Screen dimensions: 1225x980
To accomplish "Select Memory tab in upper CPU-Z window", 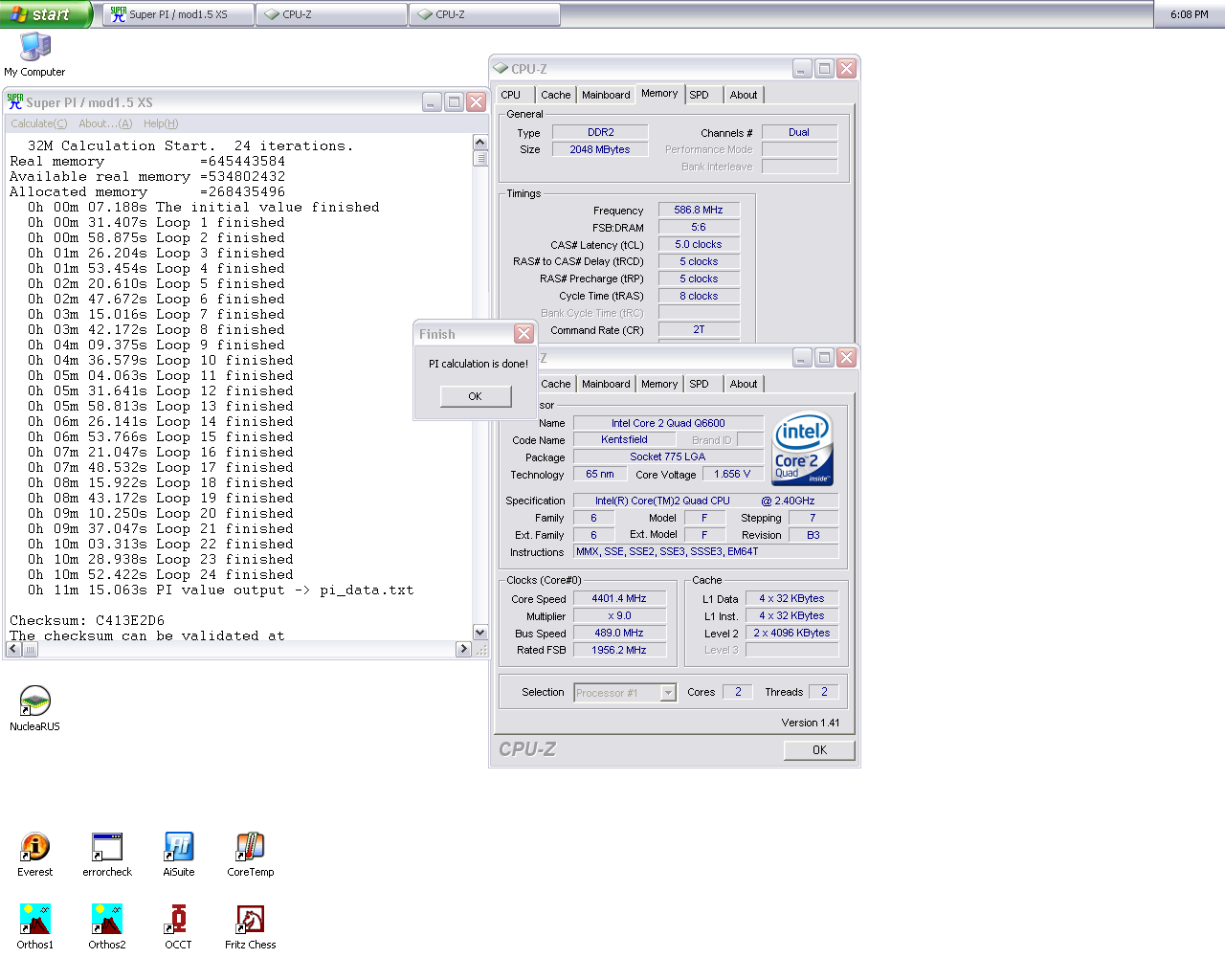I will [x=659, y=93].
